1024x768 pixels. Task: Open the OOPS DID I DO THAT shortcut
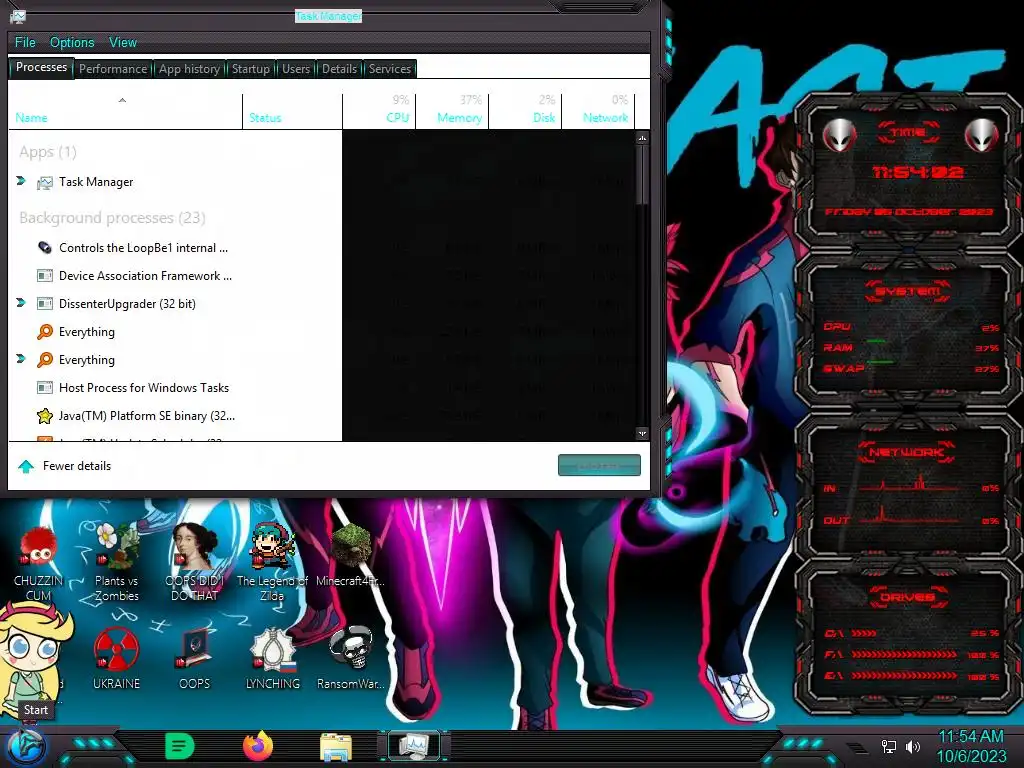(195, 564)
